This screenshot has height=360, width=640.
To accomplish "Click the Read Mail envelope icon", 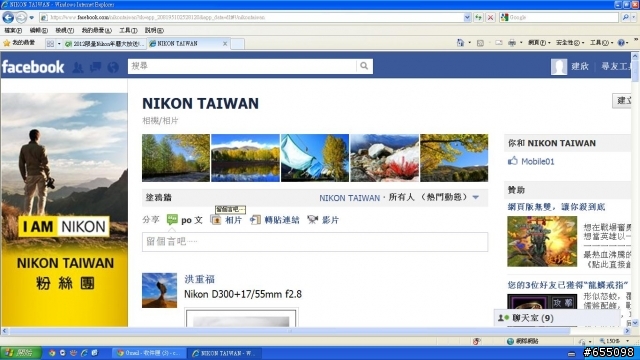I will 499,42.
